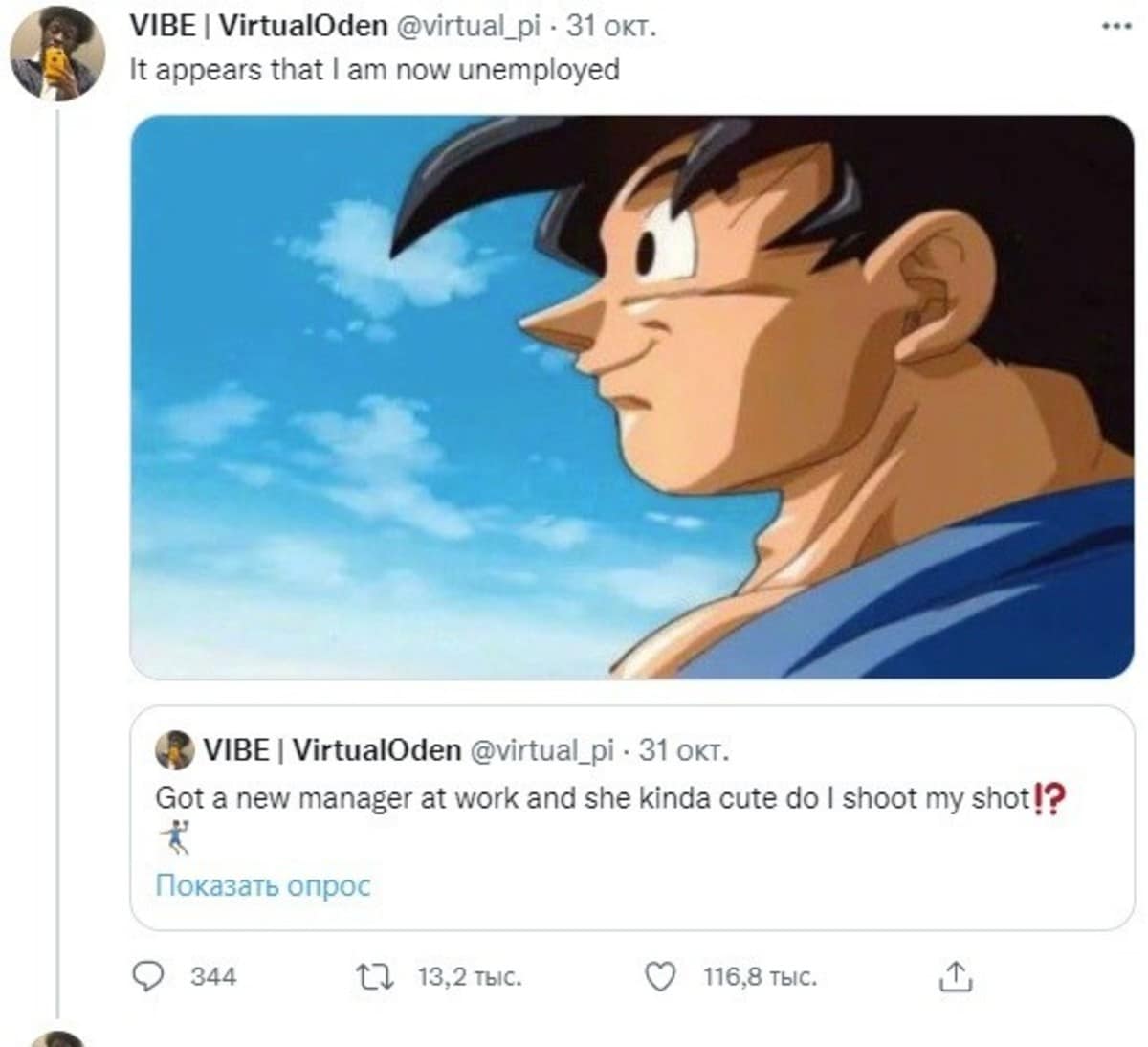The width and height of the screenshot is (1148, 1047).
Task: Like the tweet with the heart icon
Action: pos(660,977)
